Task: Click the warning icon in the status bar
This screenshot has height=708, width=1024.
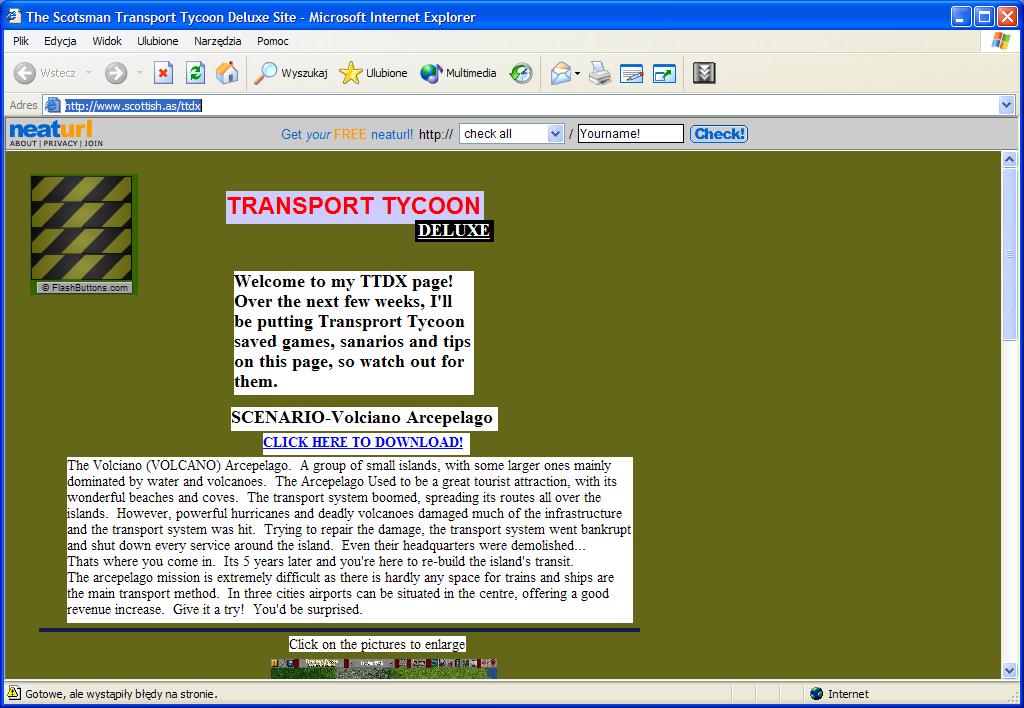Action: (x=14, y=693)
